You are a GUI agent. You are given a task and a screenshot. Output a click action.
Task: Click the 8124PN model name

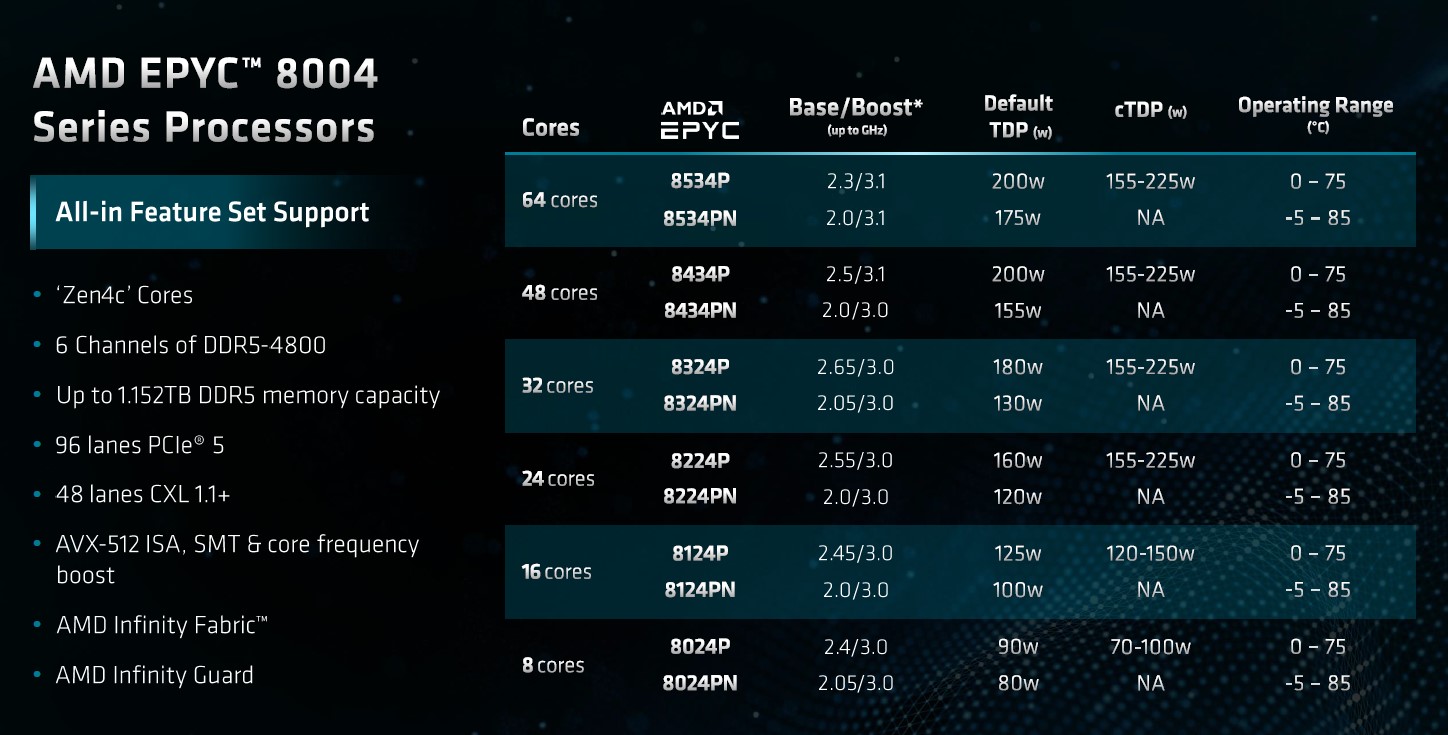pyautogui.click(x=700, y=590)
